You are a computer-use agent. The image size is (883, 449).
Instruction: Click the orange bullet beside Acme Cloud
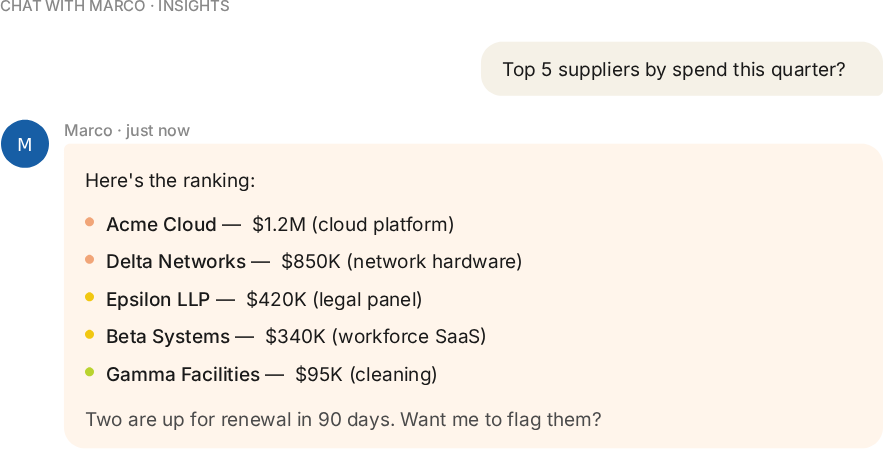[x=90, y=222]
